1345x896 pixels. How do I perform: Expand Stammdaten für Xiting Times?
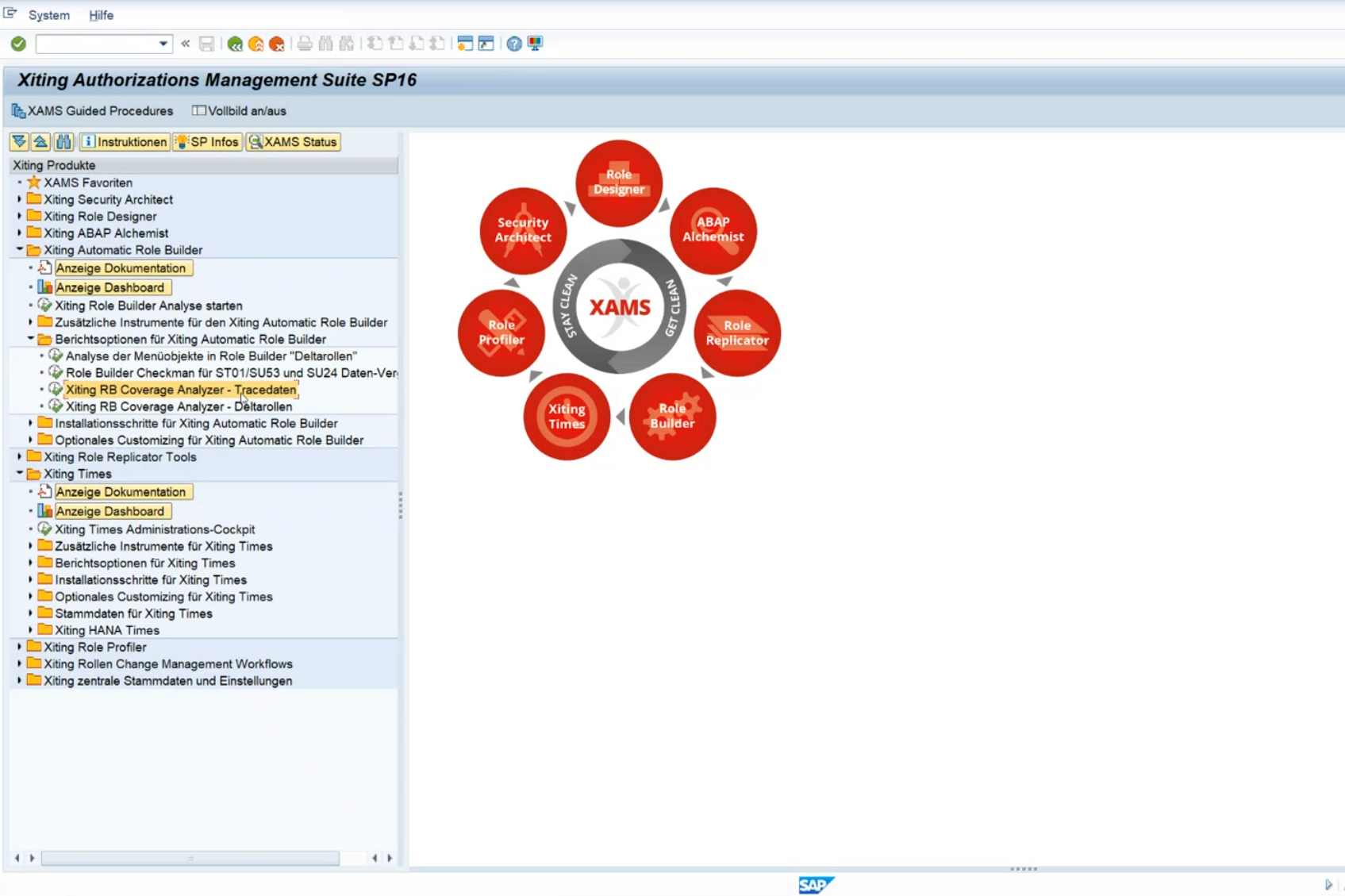click(x=31, y=613)
